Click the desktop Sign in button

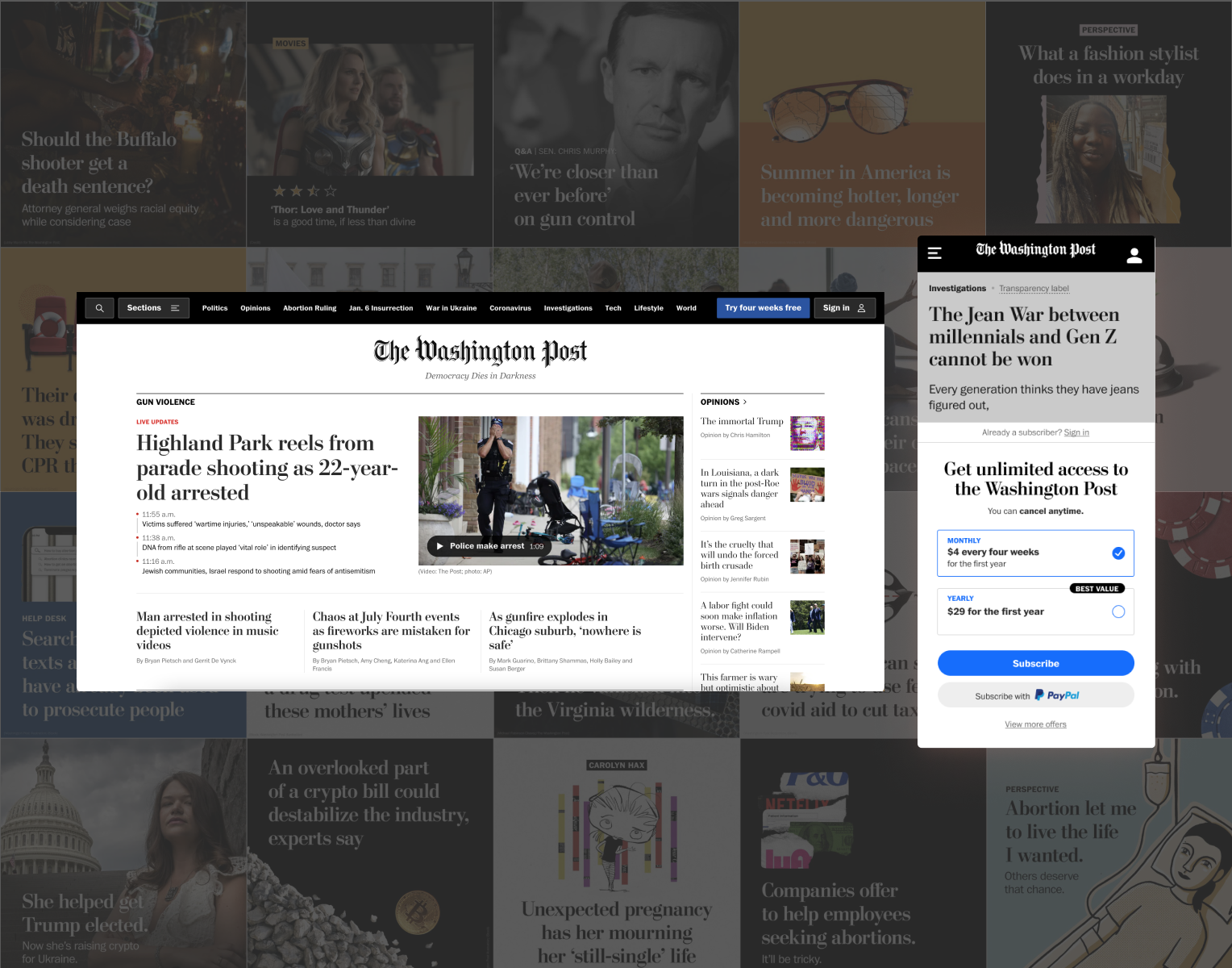844,308
